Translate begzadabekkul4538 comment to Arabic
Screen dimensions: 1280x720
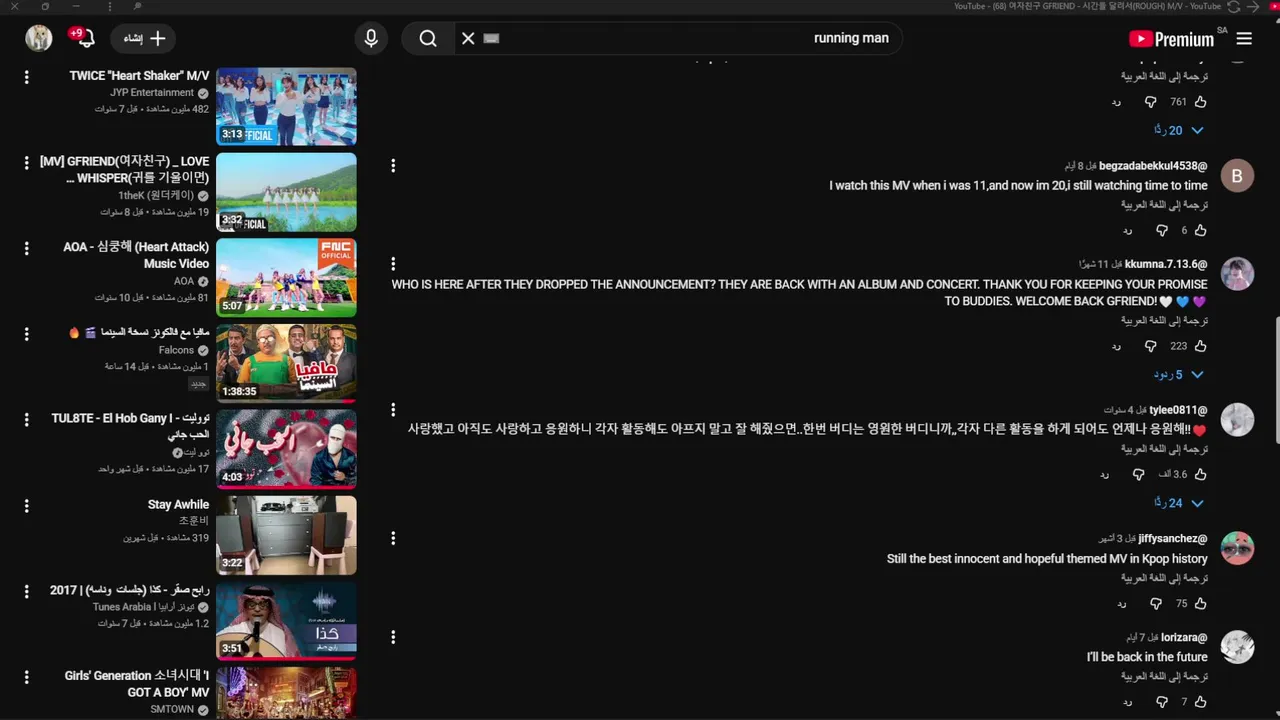pos(1164,205)
